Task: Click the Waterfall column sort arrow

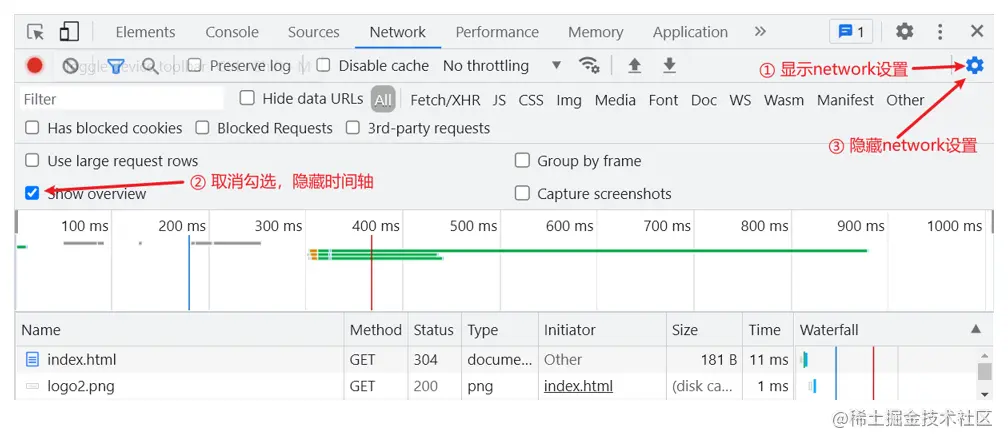Action: pos(976,329)
